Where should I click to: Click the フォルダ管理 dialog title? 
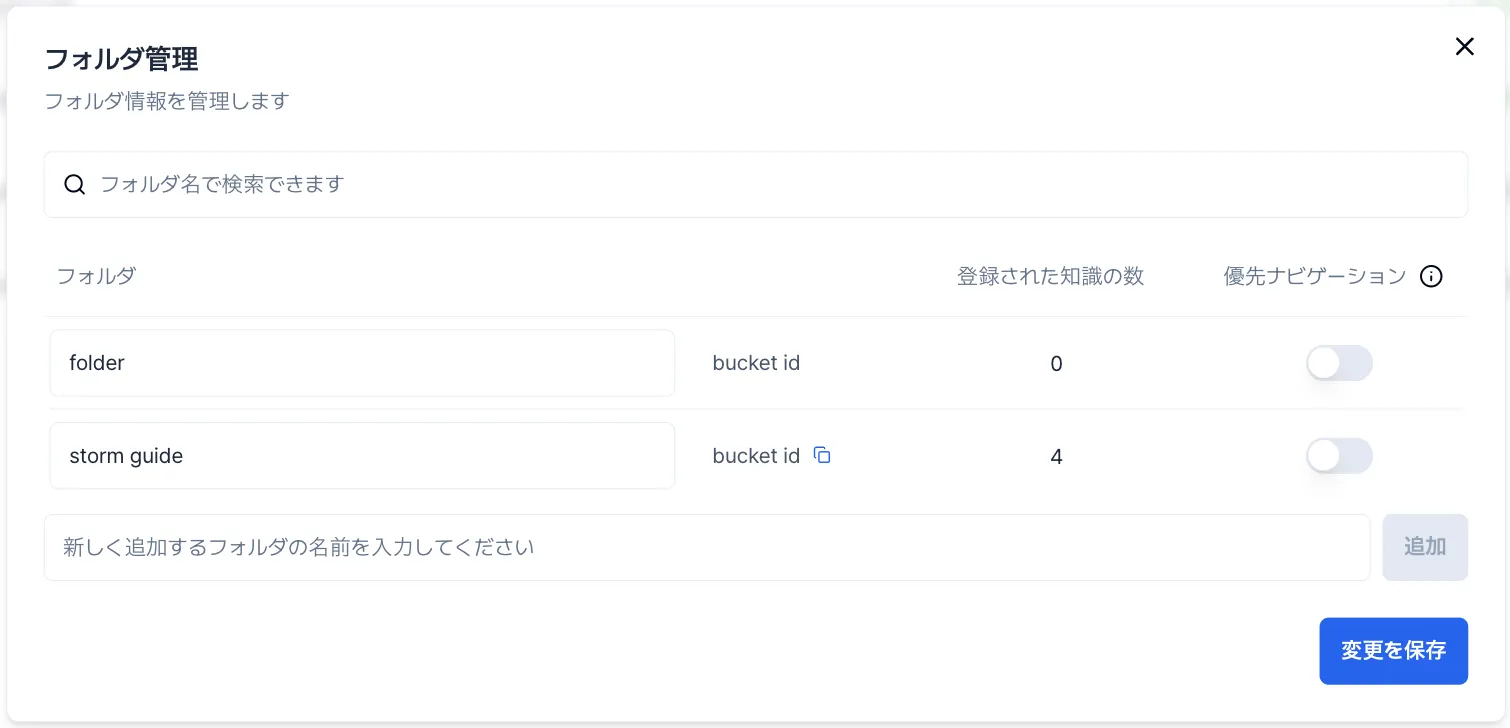(x=121, y=59)
